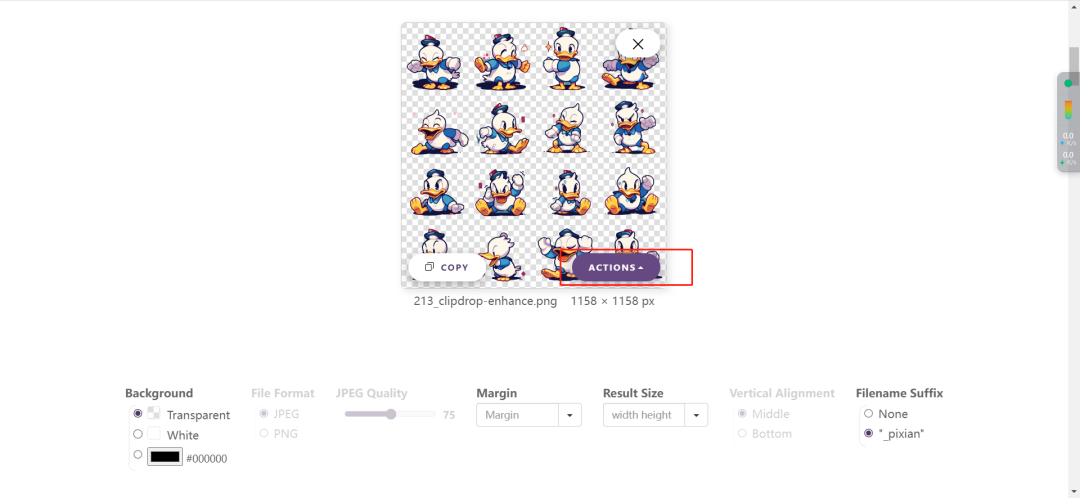Select Transparent background radio button
Viewport: 1080px width, 498px height.
click(x=138, y=414)
